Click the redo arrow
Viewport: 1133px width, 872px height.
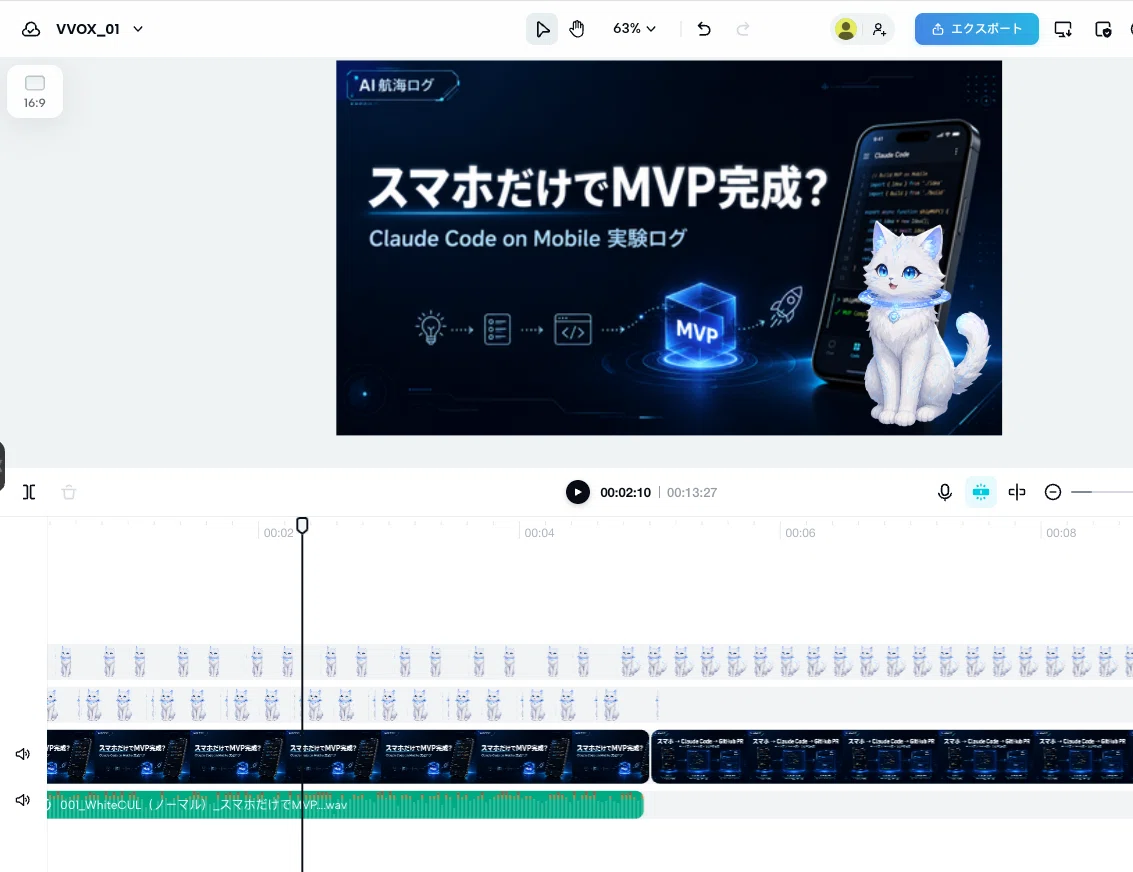(742, 29)
